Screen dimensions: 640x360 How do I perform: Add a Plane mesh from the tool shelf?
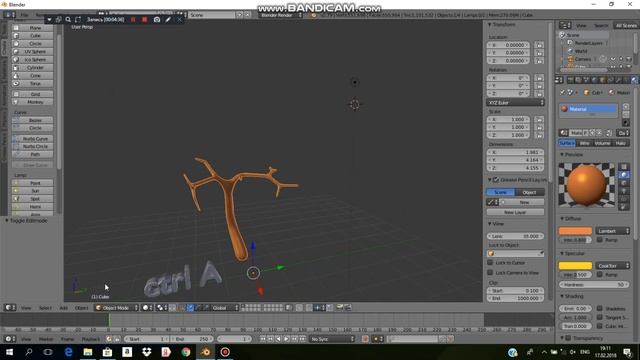(x=33, y=28)
